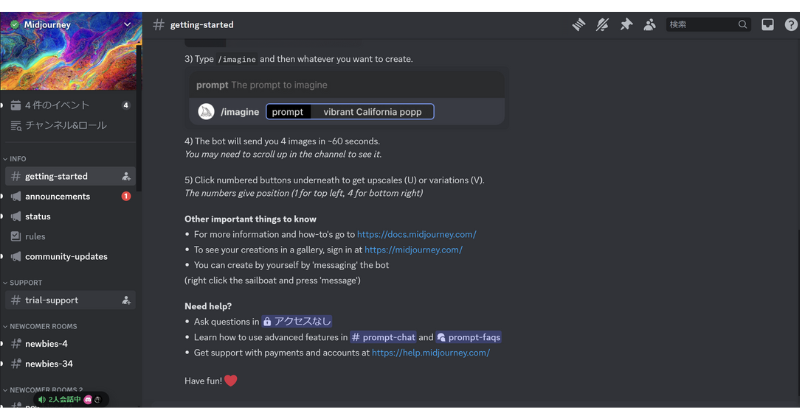The width and height of the screenshot is (800, 420).
Task: Collapse the INFO channel category
Action: pyautogui.click(x=15, y=159)
